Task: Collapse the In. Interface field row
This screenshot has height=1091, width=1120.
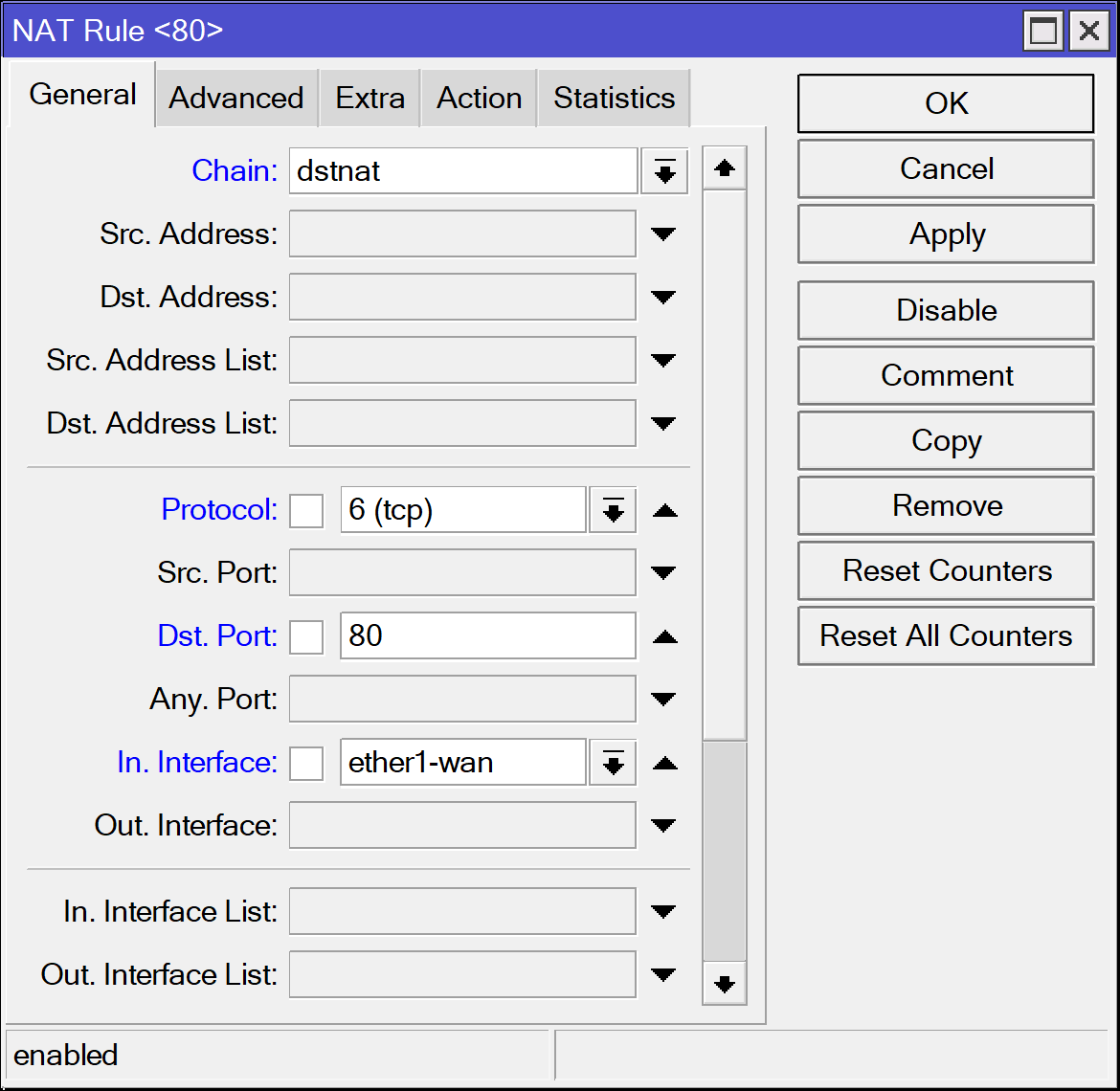Action: pyautogui.click(x=664, y=763)
